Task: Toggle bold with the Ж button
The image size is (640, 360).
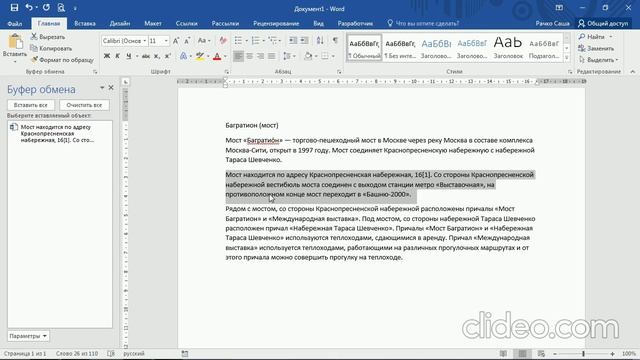Action: [107, 56]
